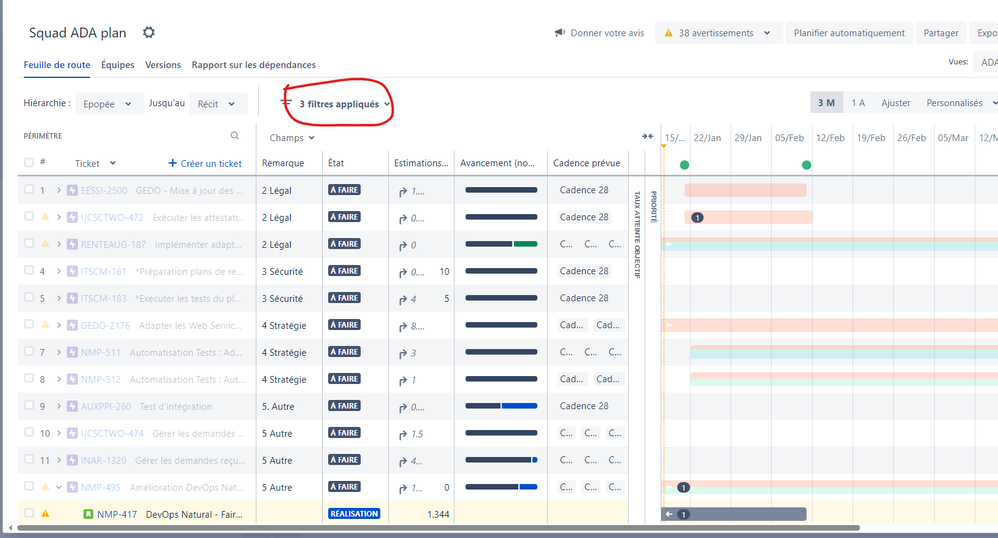Viewport: 998px width, 538px height.
Task: Check the box for row 7 NMP-511
Action: (29, 351)
